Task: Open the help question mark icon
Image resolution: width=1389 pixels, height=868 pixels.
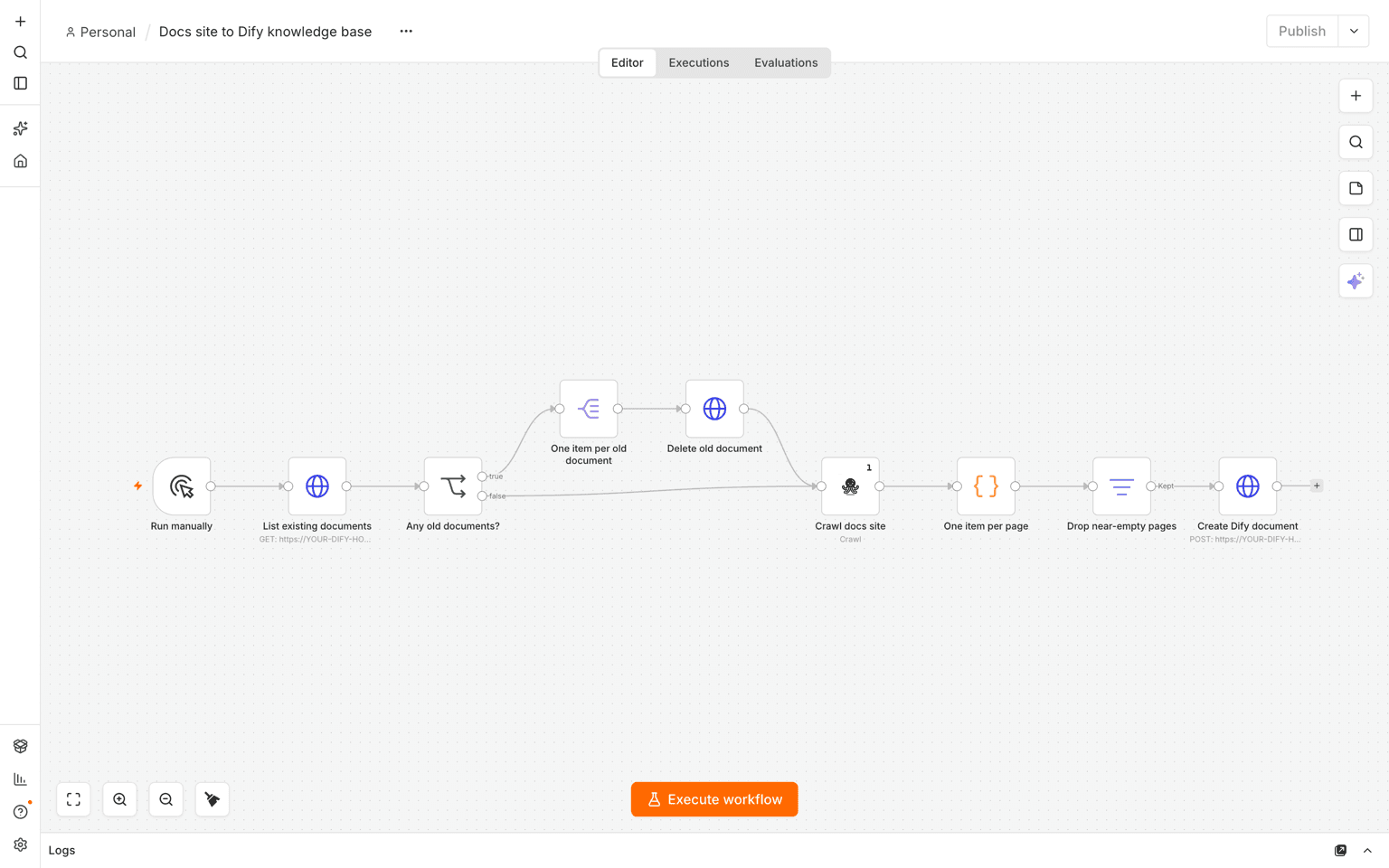Action: [x=20, y=811]
